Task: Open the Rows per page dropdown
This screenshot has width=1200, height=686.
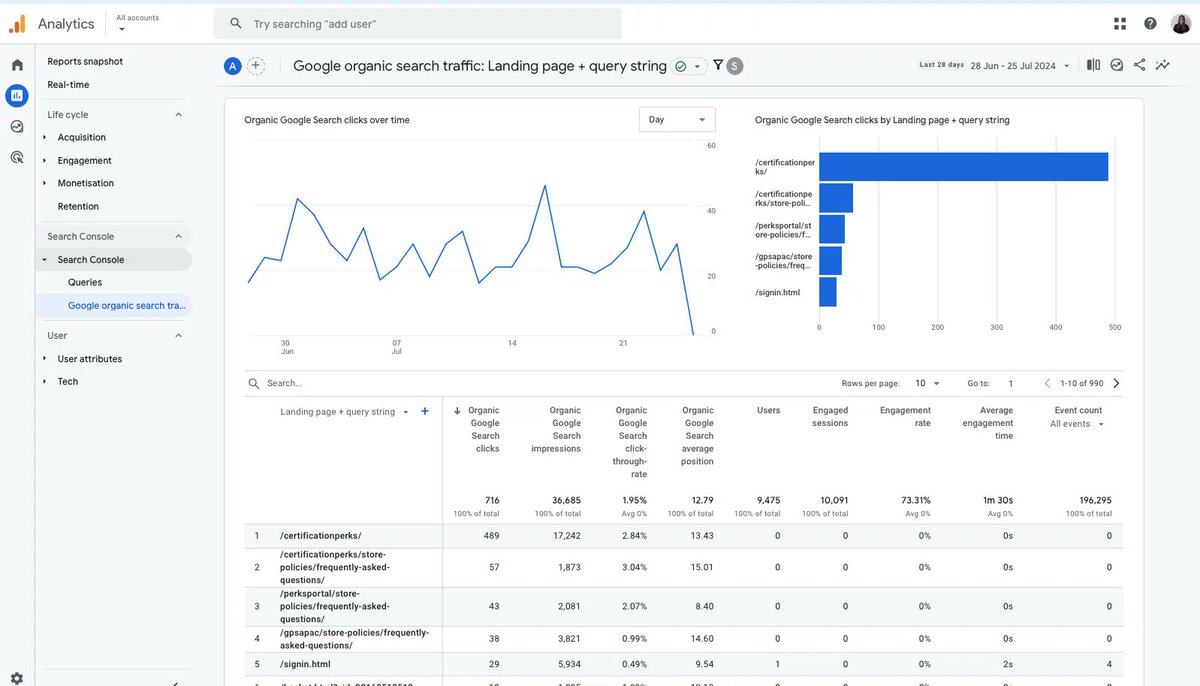Action: click(x=928, y=383)
